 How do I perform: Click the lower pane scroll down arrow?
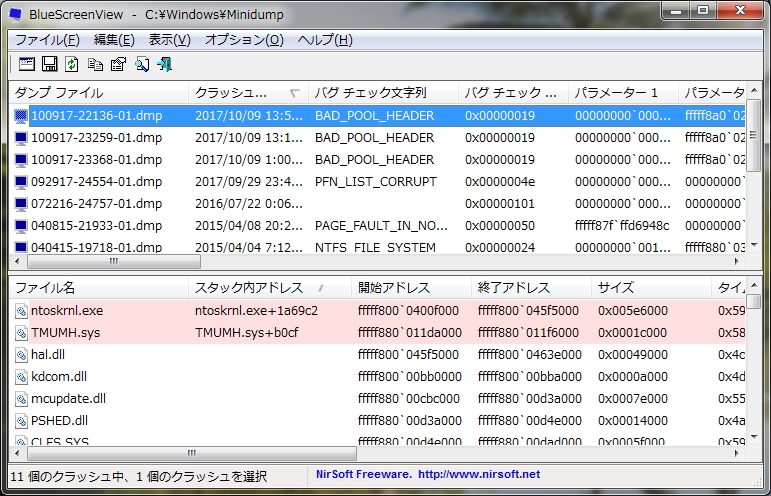(x=754, y=437)
